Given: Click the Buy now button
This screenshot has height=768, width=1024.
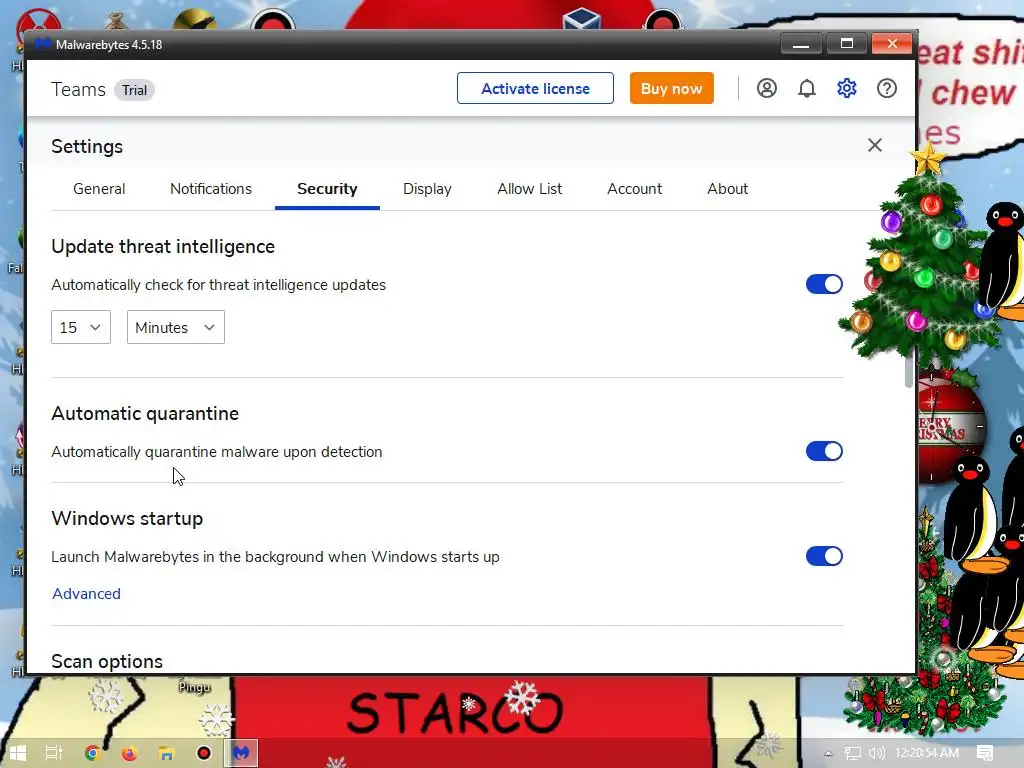Looking at the screenshot, I should pyautogui.click(x=671, y=88).
